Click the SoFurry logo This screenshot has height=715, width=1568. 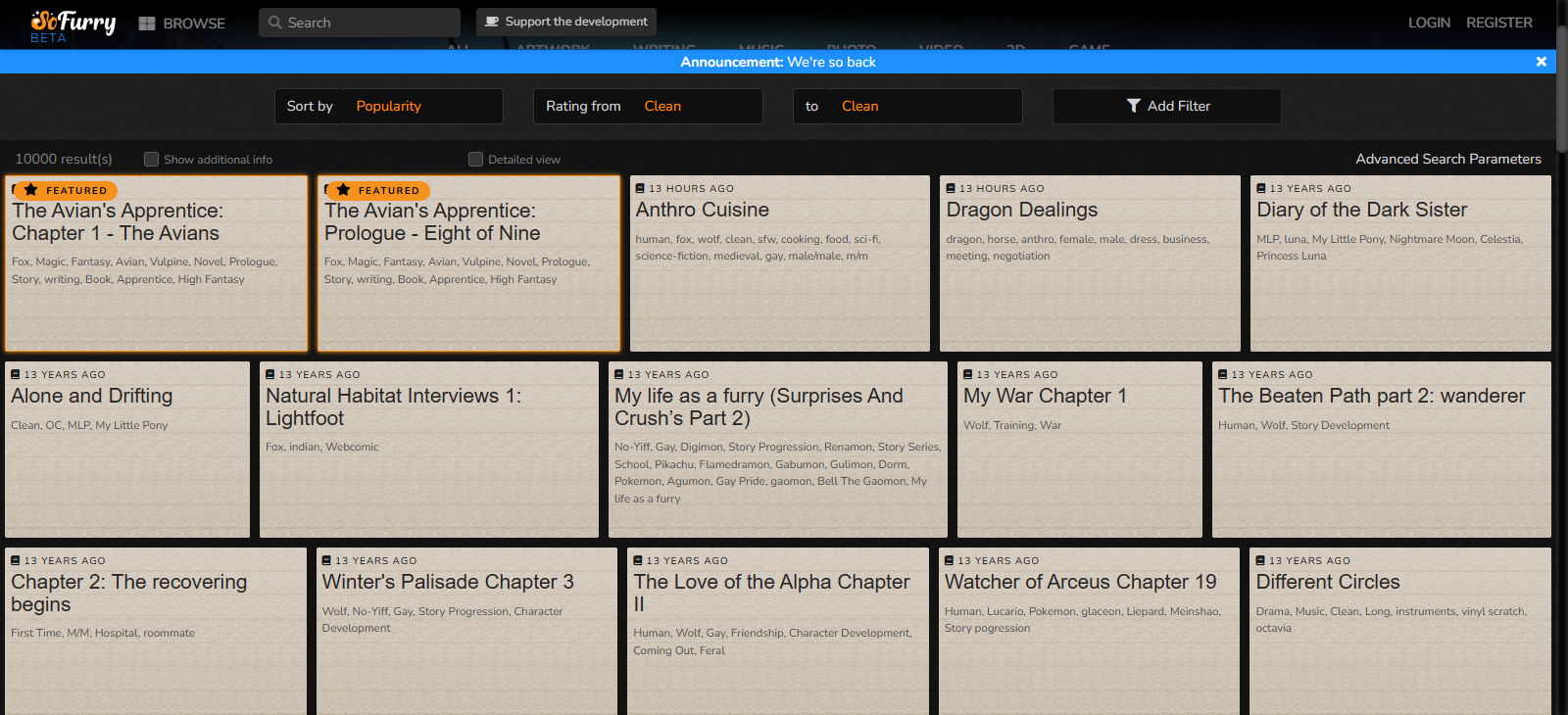tap(73, 24)
